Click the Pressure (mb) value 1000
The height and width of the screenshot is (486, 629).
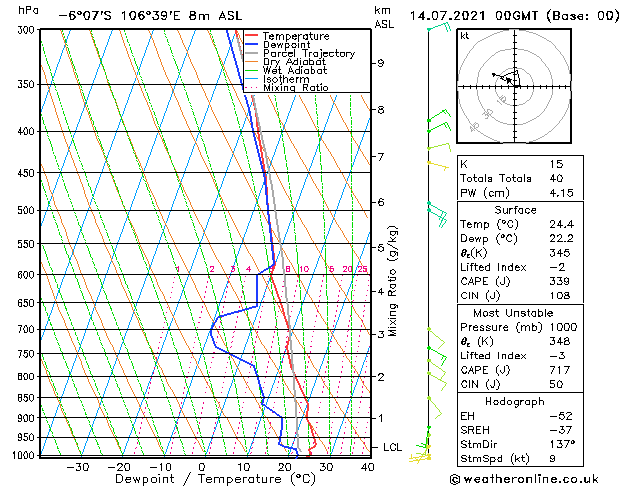563,327
